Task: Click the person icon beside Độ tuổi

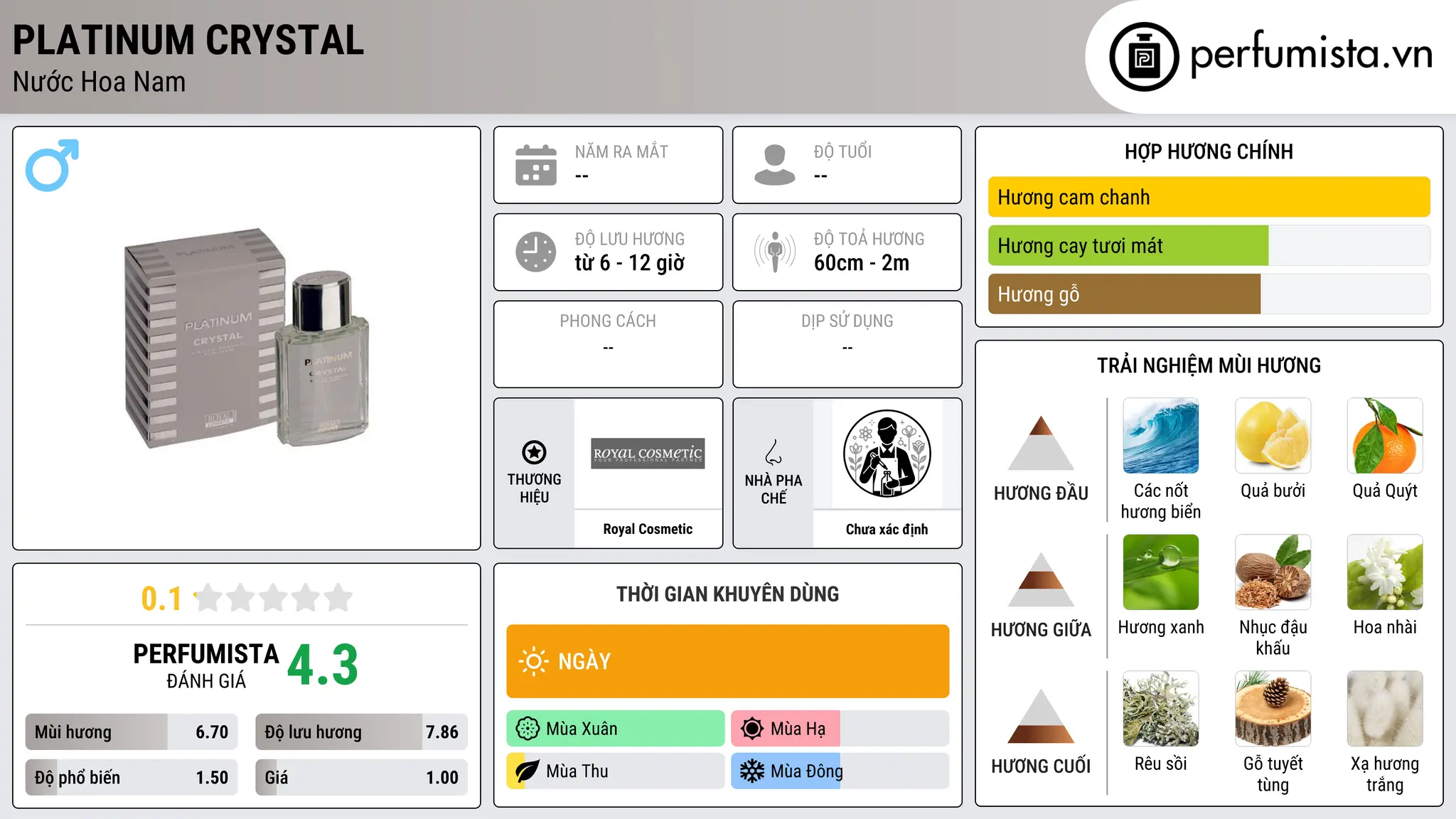Action: point(775,165)
